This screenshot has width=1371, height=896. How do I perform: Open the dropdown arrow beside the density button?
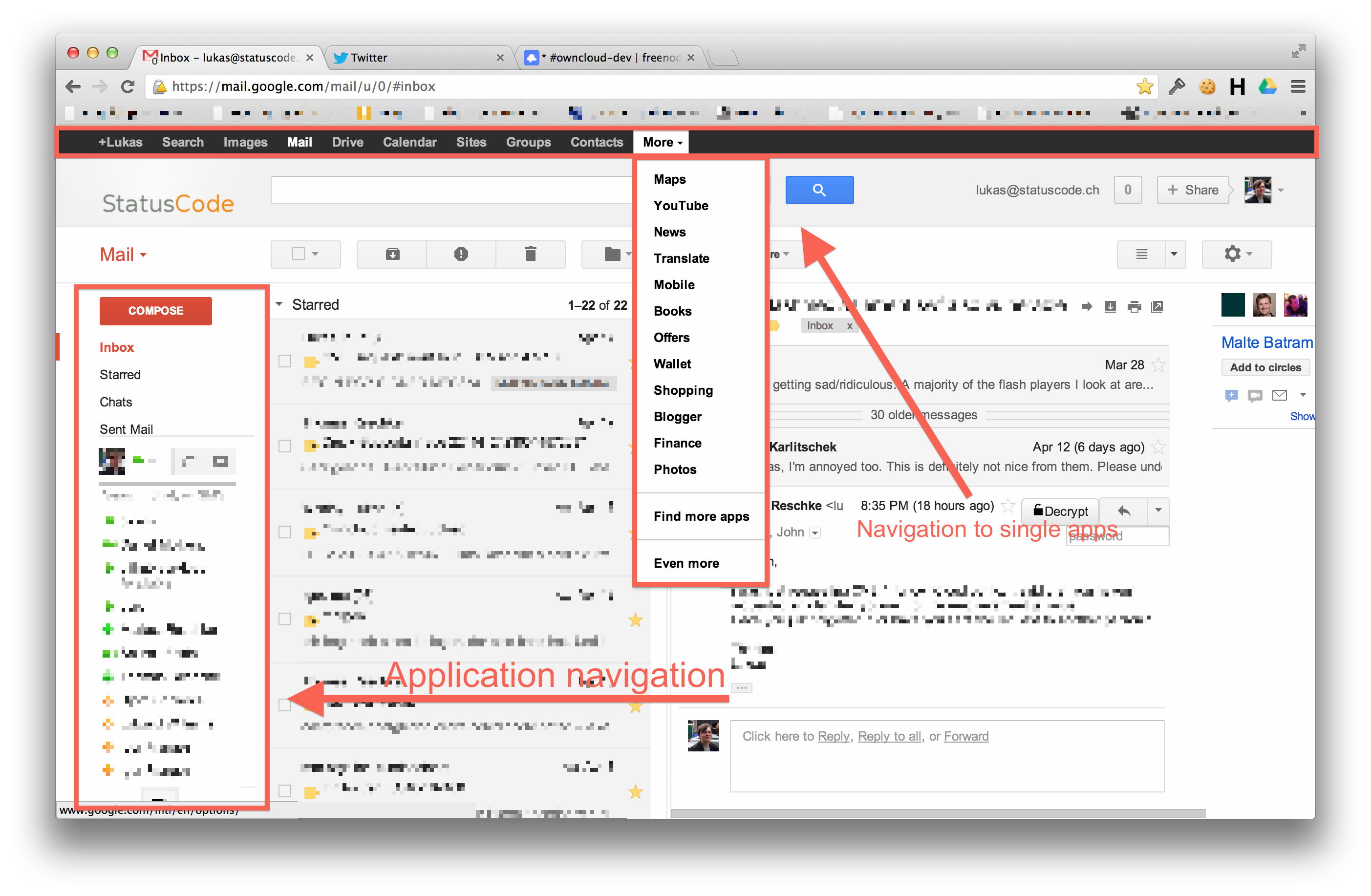1175,254
